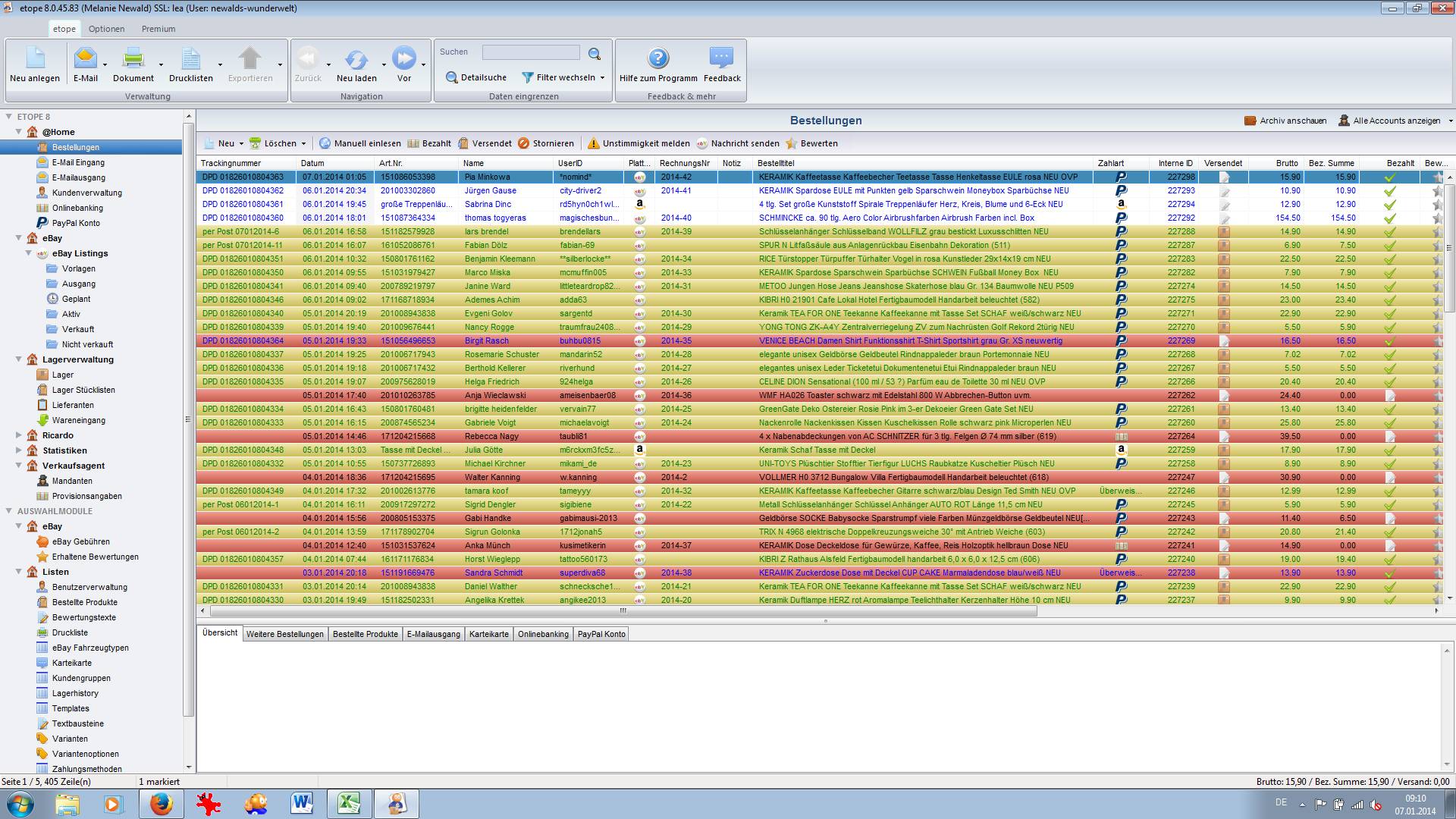Image resolution: width=1456 pixels, height=819 pixels.
Task: Click Neu laden refresh icon
Action: point(356,59)
